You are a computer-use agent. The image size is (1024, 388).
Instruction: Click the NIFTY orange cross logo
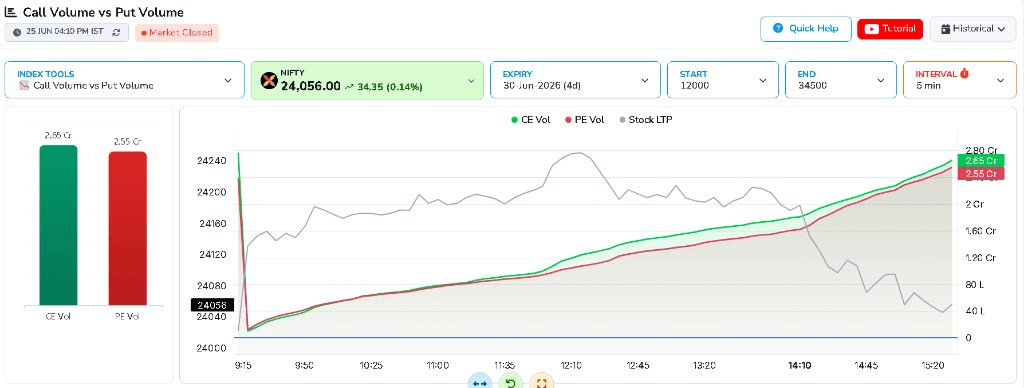pos(269,81)
